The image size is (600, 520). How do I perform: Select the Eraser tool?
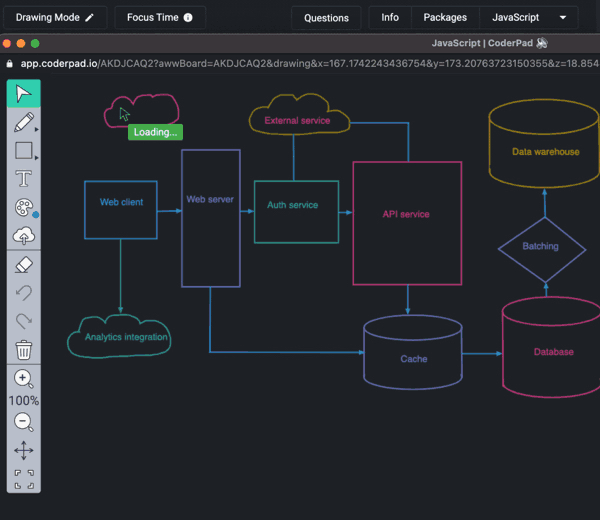(24, 265)
